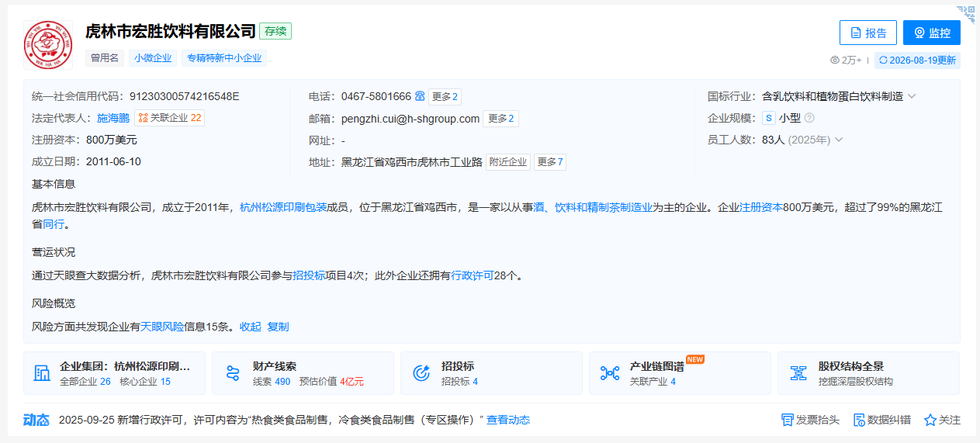The image size is (980, 443).
Task: Click the 发票抬头 invoice header icon button
Action: 810,420
